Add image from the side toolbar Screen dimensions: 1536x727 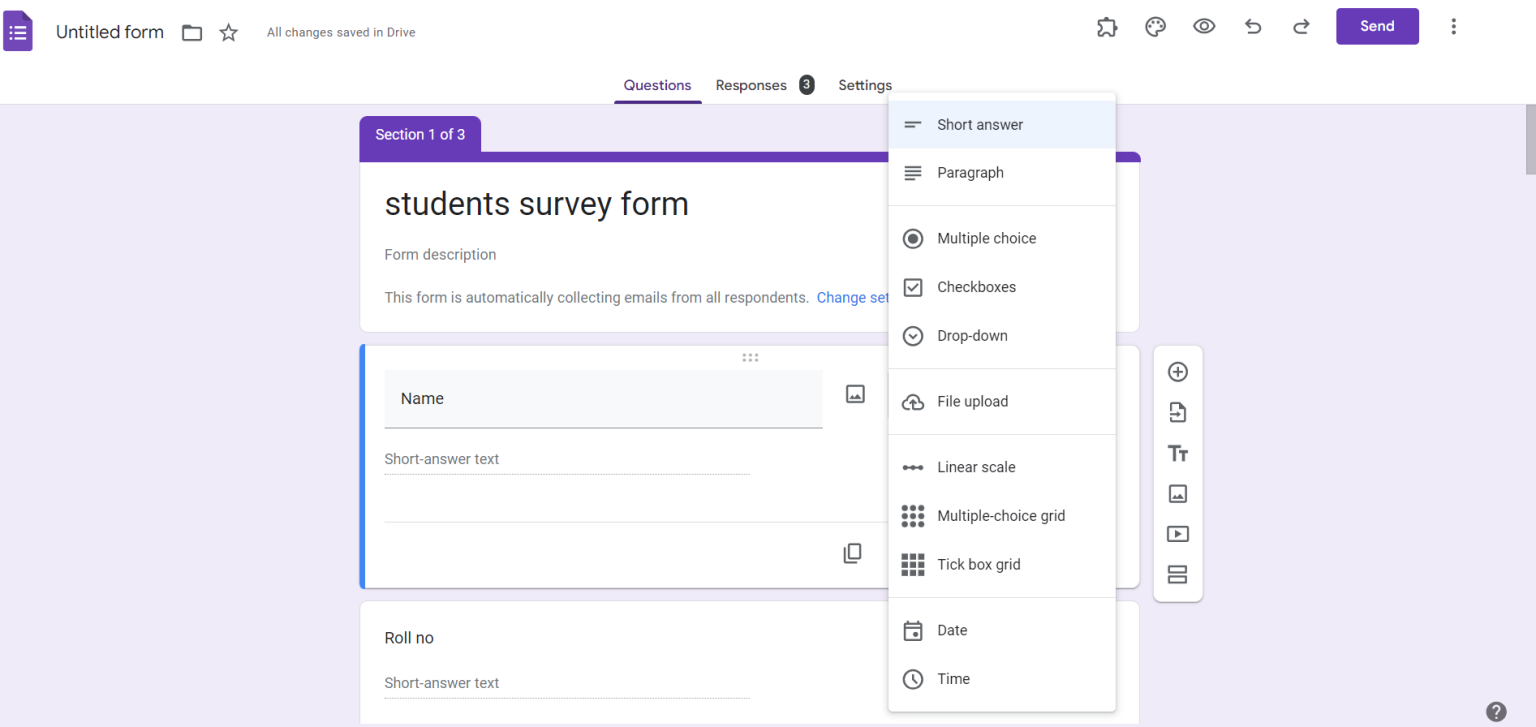1178,494
